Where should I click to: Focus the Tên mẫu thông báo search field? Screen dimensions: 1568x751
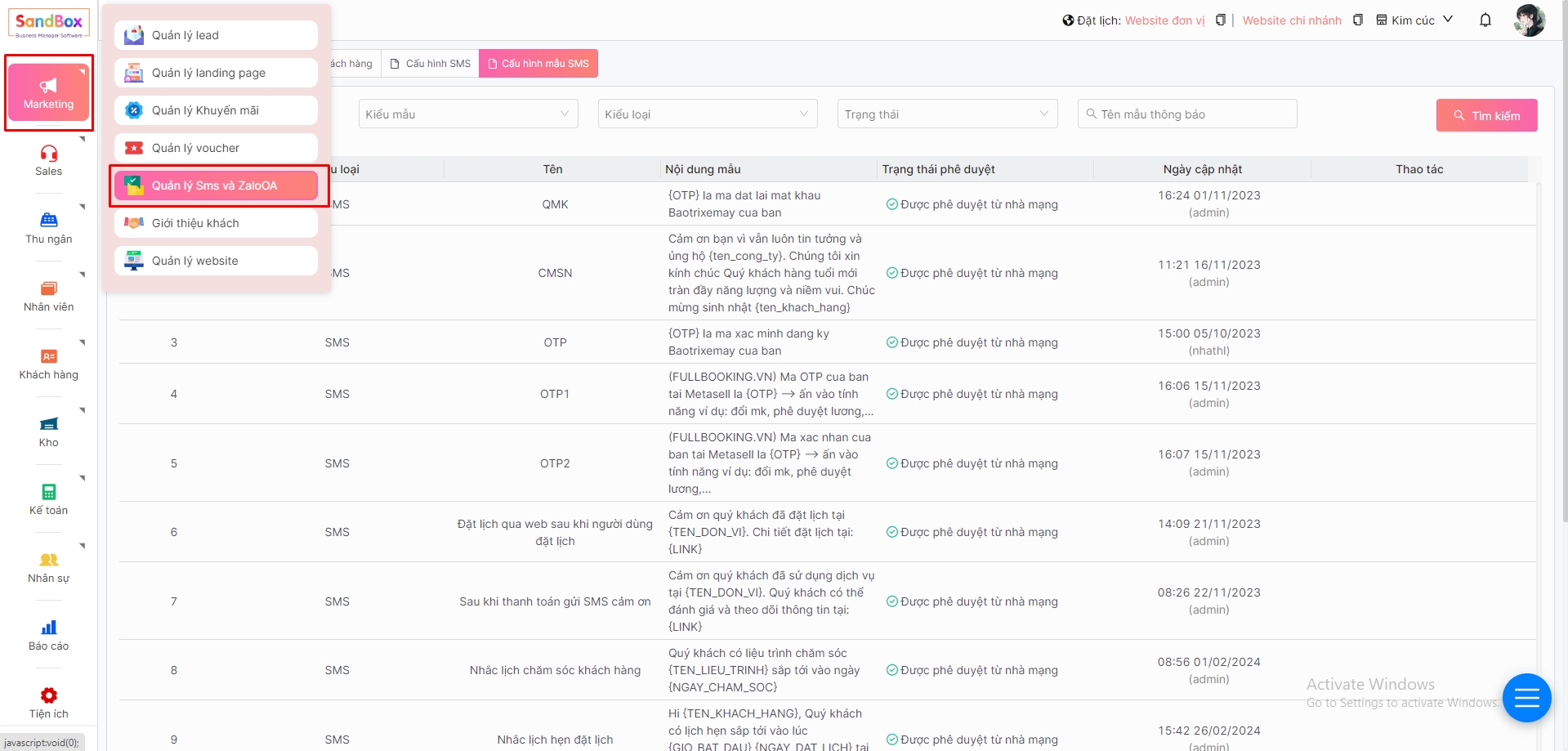pyautogui.click(x=1193, y=114)
